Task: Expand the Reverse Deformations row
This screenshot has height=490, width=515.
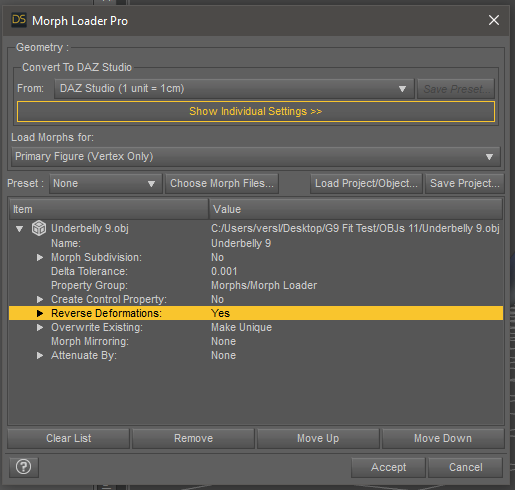Action: click(40, 313)
